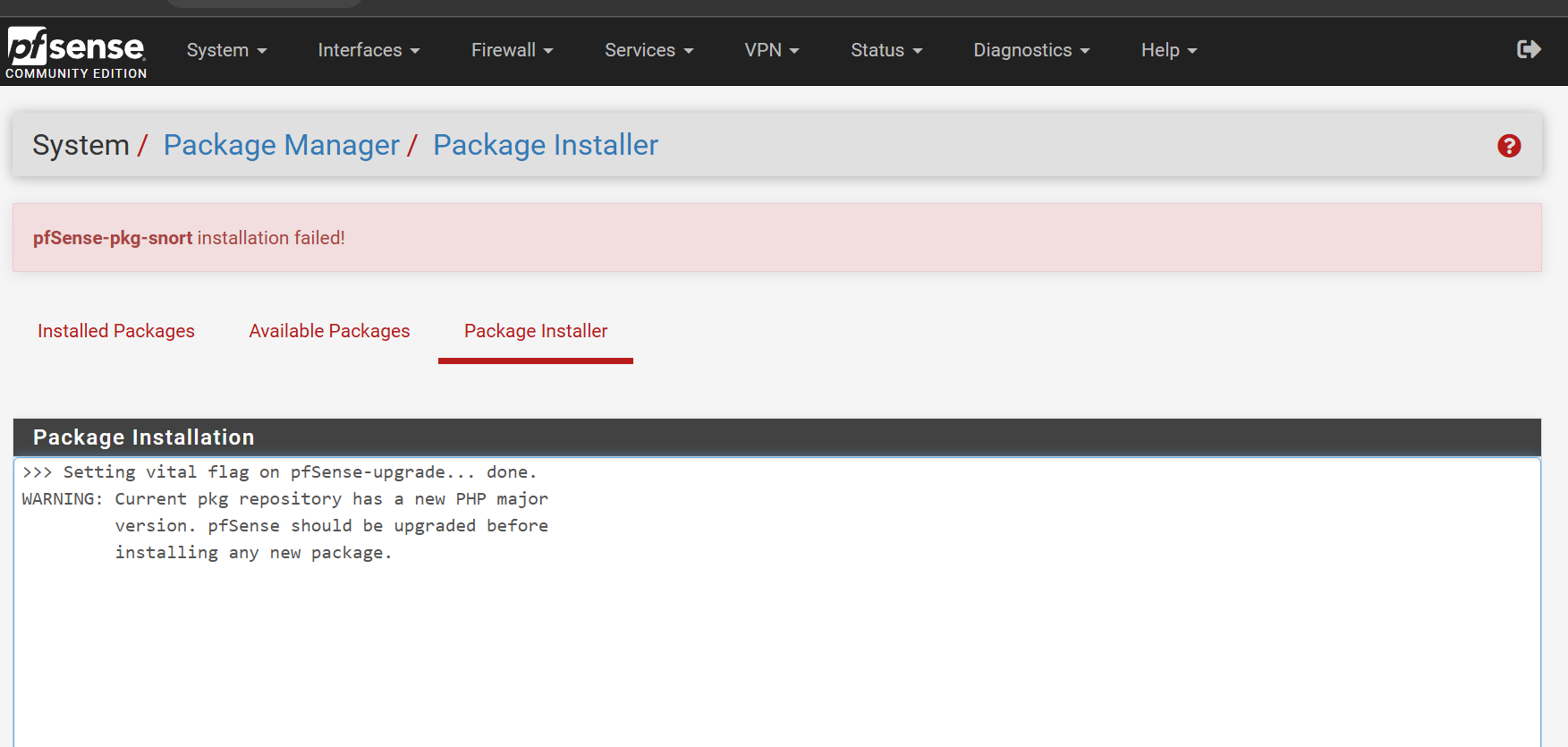The width and height of the screenshot is (1568, 747).
Task: Open the Firewall dropdown menu
Action: [513, 50]
